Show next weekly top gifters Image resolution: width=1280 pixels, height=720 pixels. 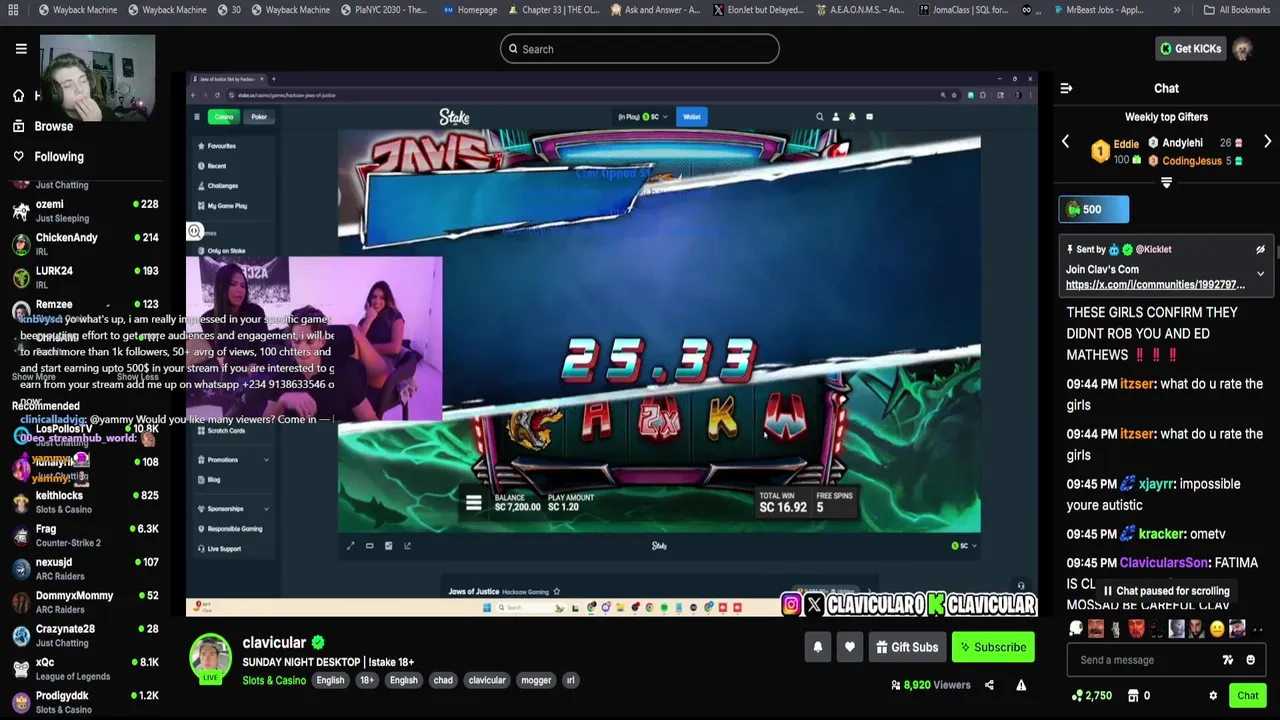[1267, 142]
